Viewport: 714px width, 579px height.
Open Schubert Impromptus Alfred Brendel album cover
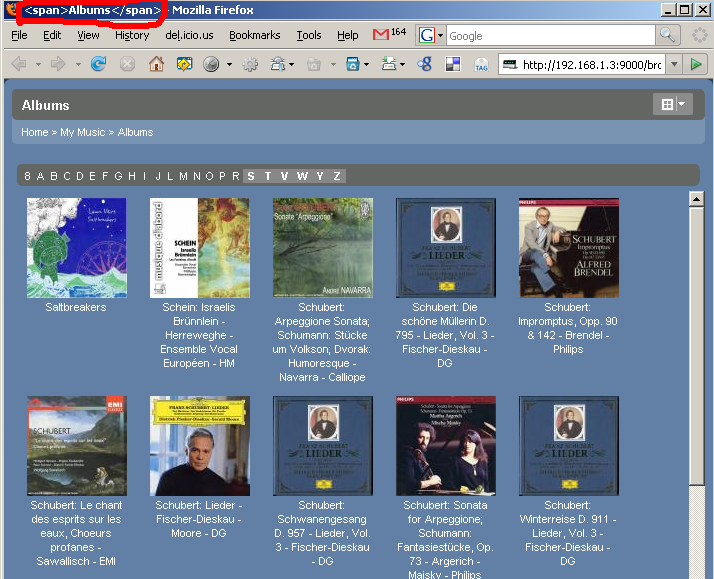click(x=568, y=247)
